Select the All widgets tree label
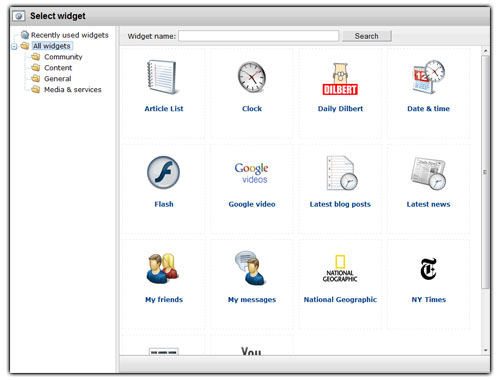 tap(52, 46)
